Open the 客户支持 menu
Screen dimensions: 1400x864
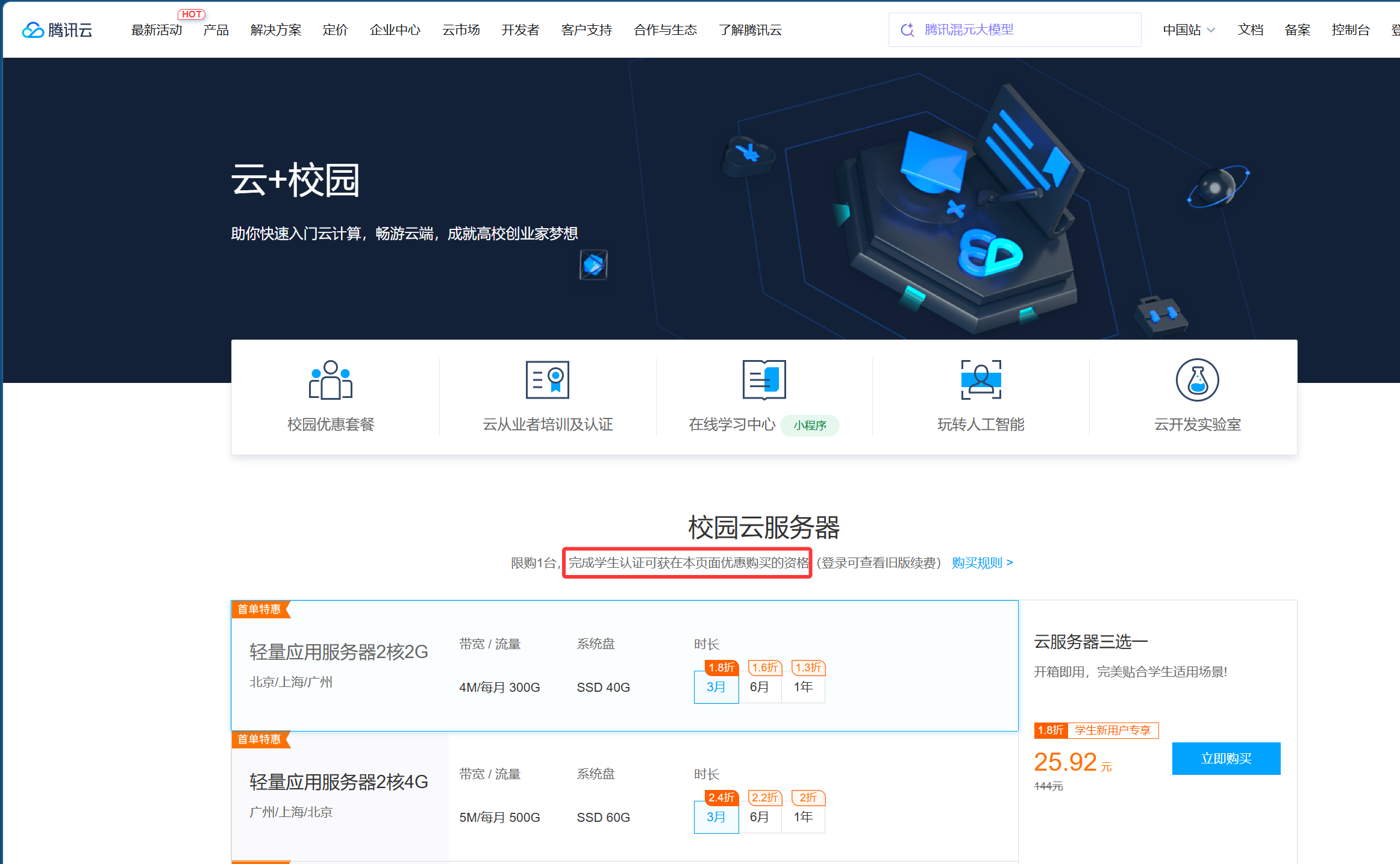click(x=587, y=30)
